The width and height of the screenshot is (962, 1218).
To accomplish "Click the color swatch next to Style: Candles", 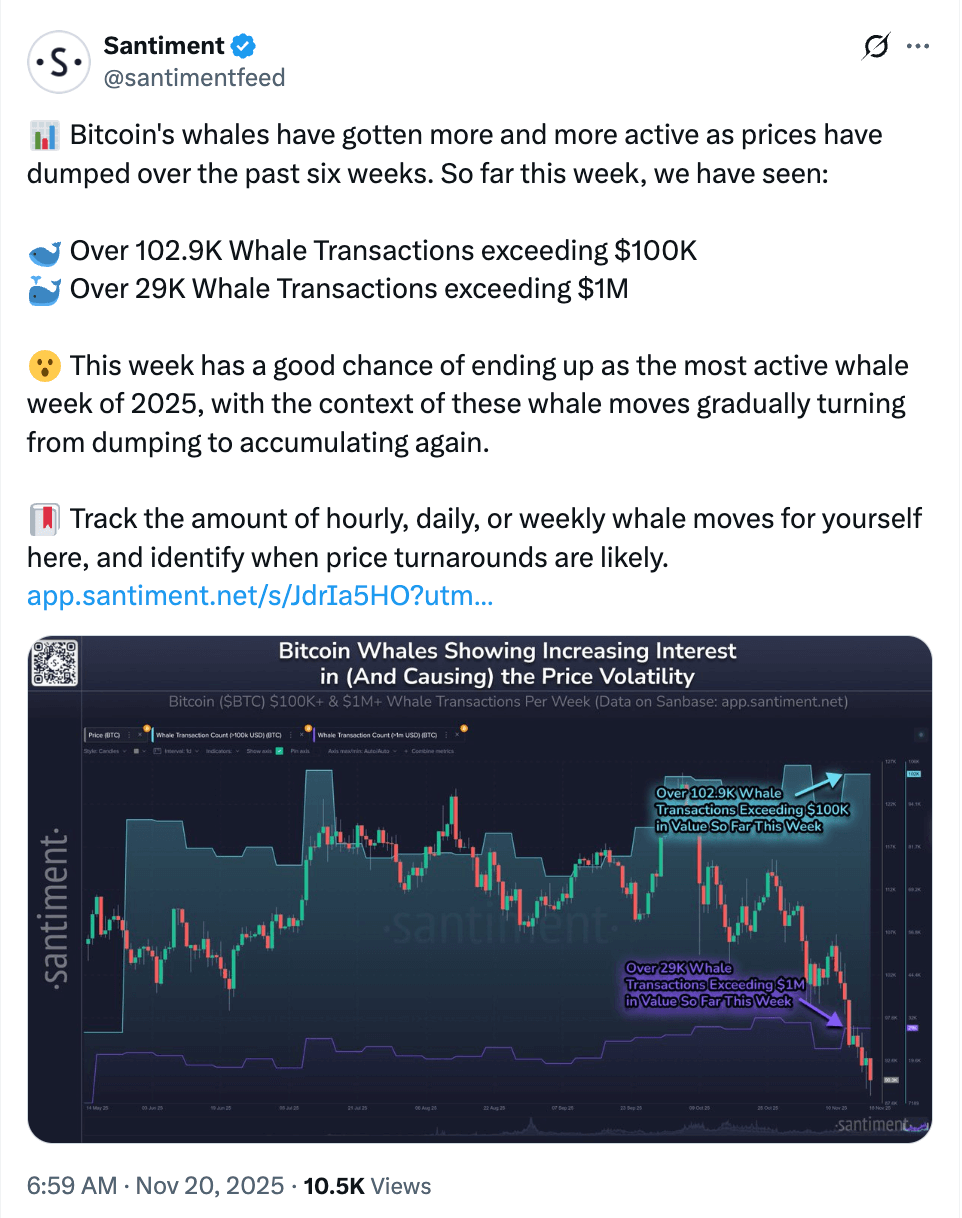I will pyautogui.click(x=135, y=751).
